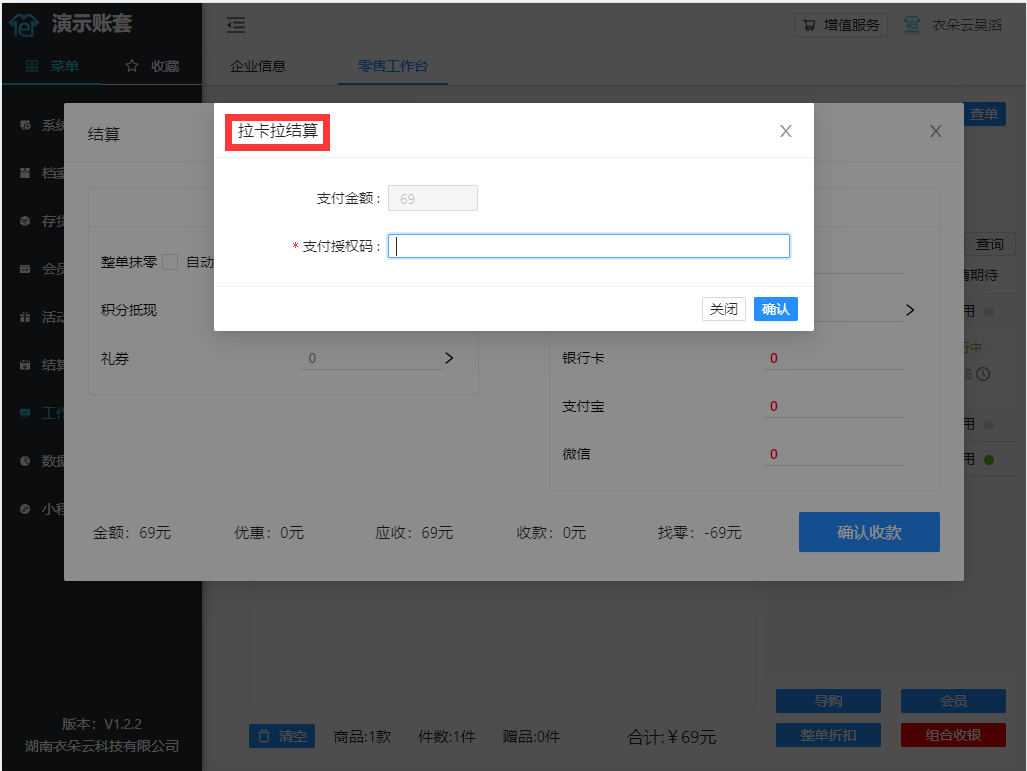Open the 系统 sidebar item with the gear-box icon
This screenshot has height=771, width=1027.
coord(25,125)
